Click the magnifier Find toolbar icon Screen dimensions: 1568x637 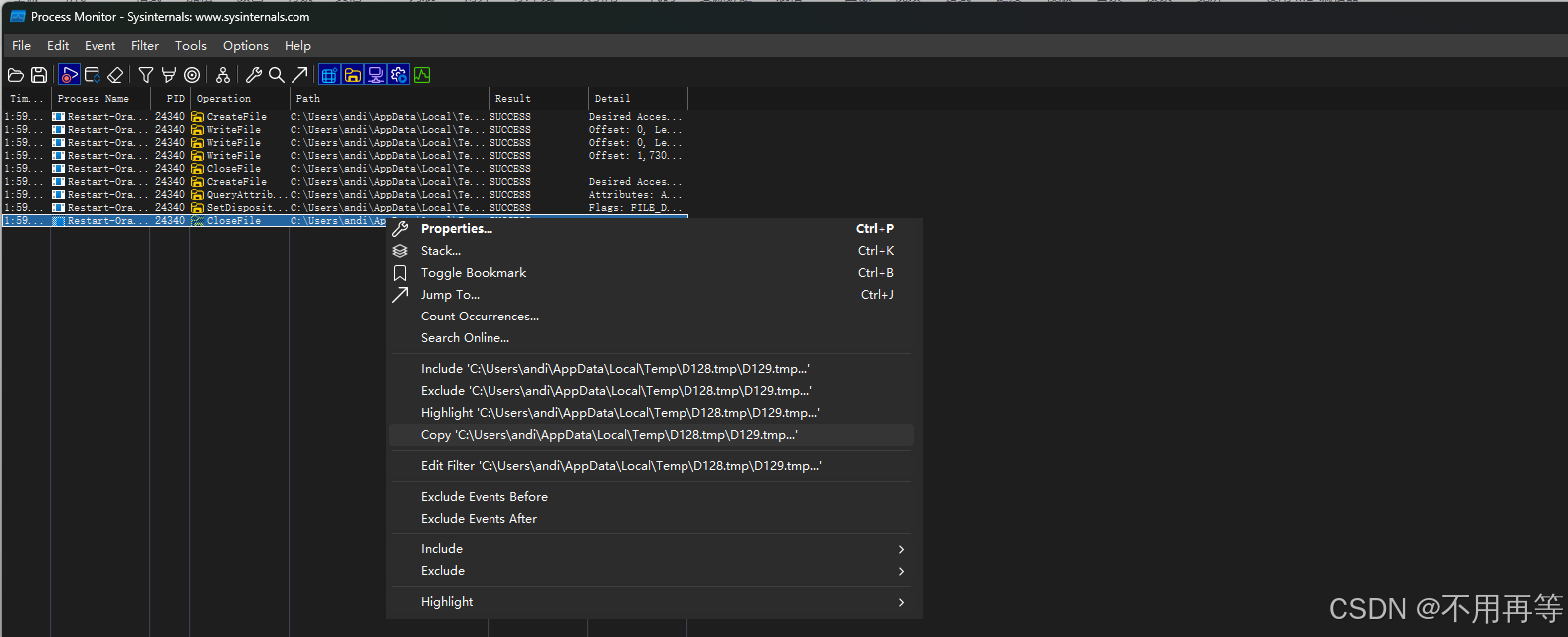tap(277, 75)
